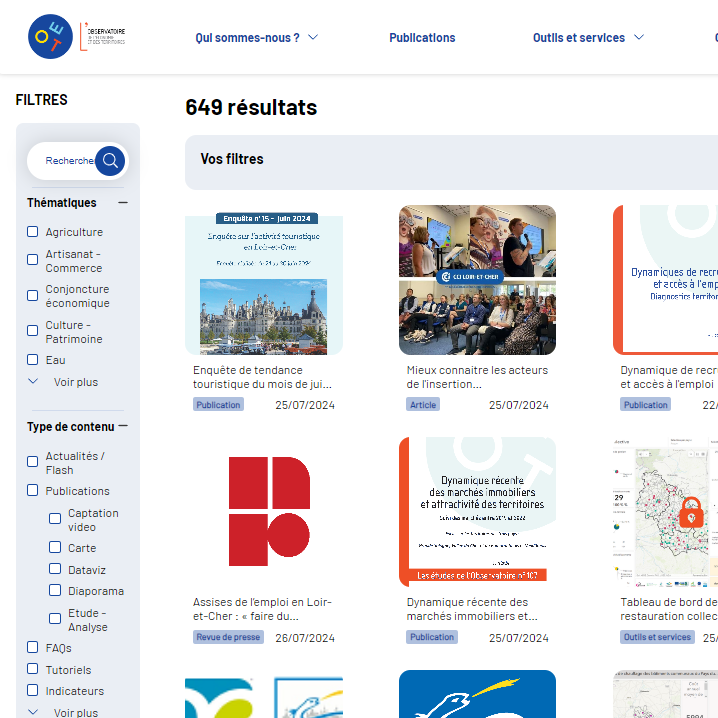The height and width of the screenshot is (718, 718).
Task: Toggle the Publications content type checkbox
Action: (33, 491)
